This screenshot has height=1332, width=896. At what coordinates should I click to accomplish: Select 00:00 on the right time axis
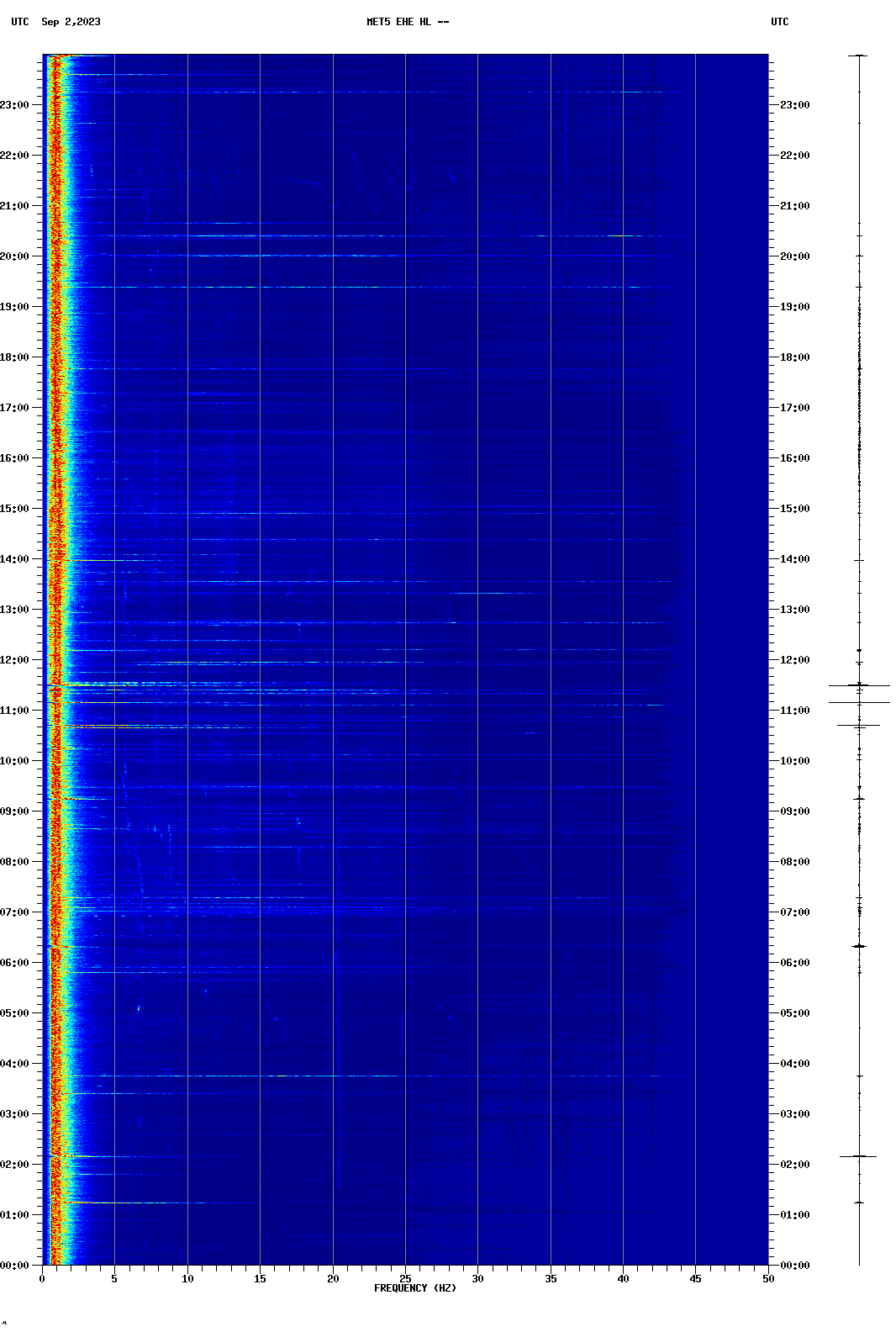tap(794, 1266)
